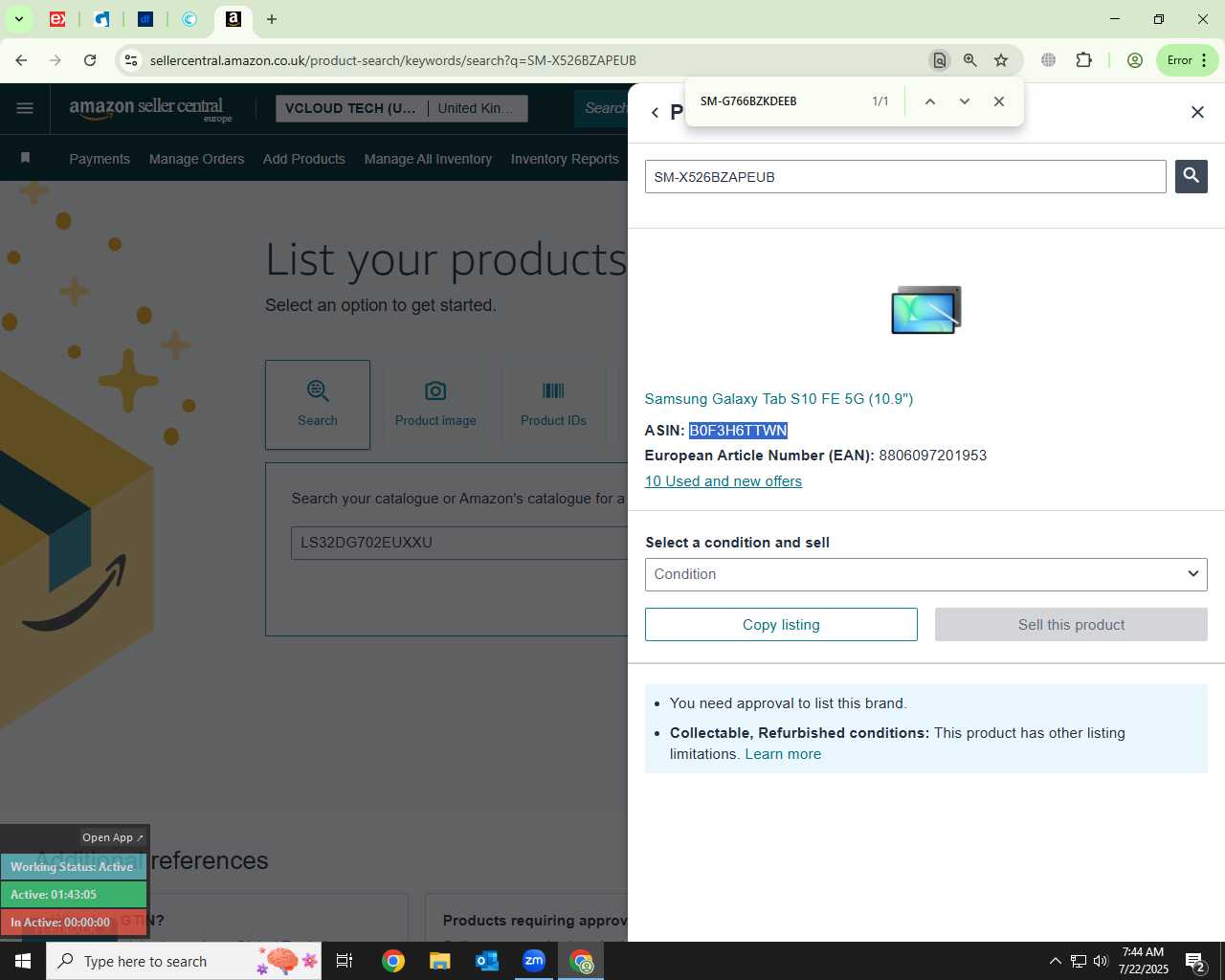
Task: Show hidden system tray icons
Action: (x=1055, y=961)
